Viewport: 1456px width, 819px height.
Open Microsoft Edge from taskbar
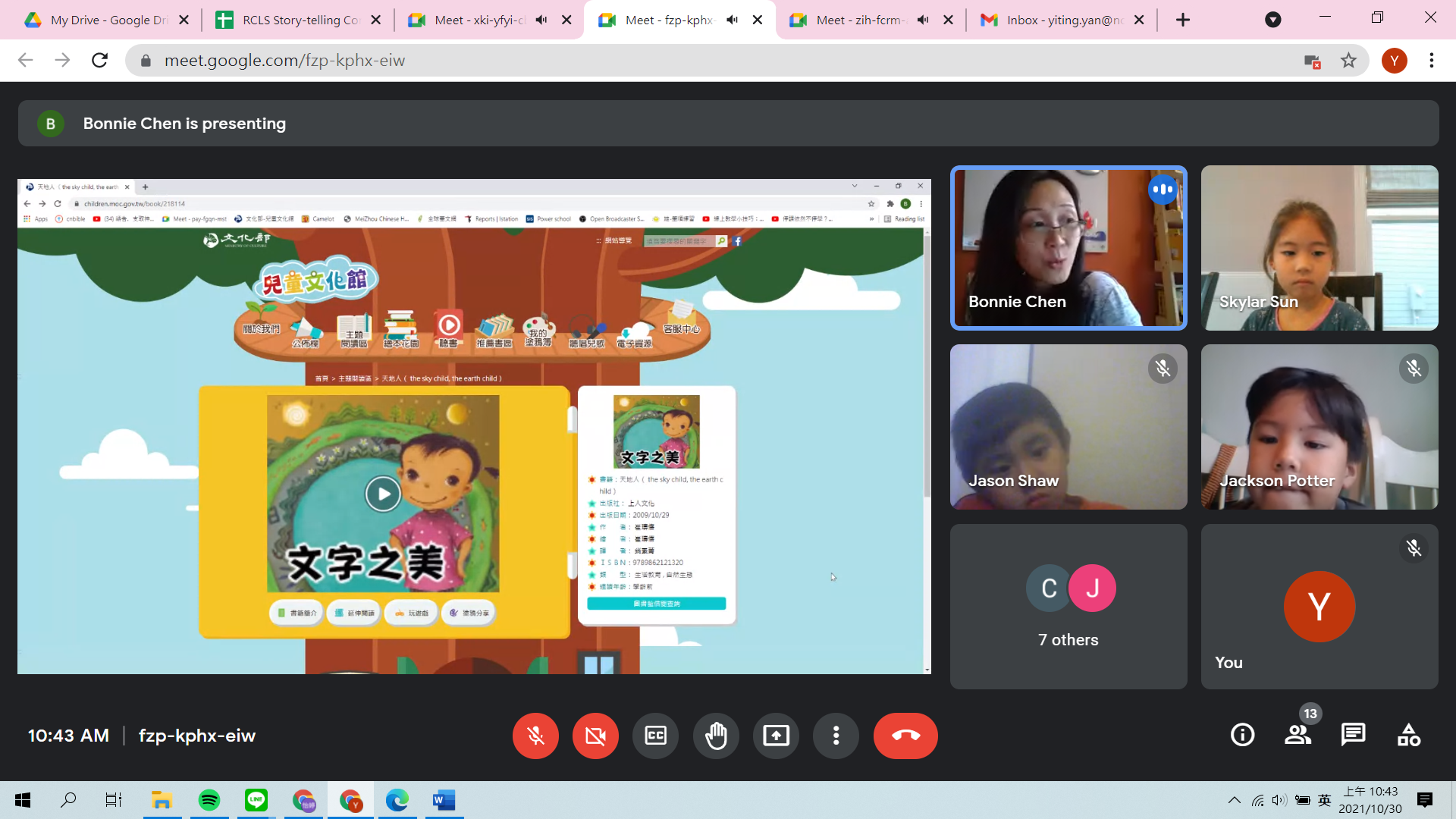point(397,800)
